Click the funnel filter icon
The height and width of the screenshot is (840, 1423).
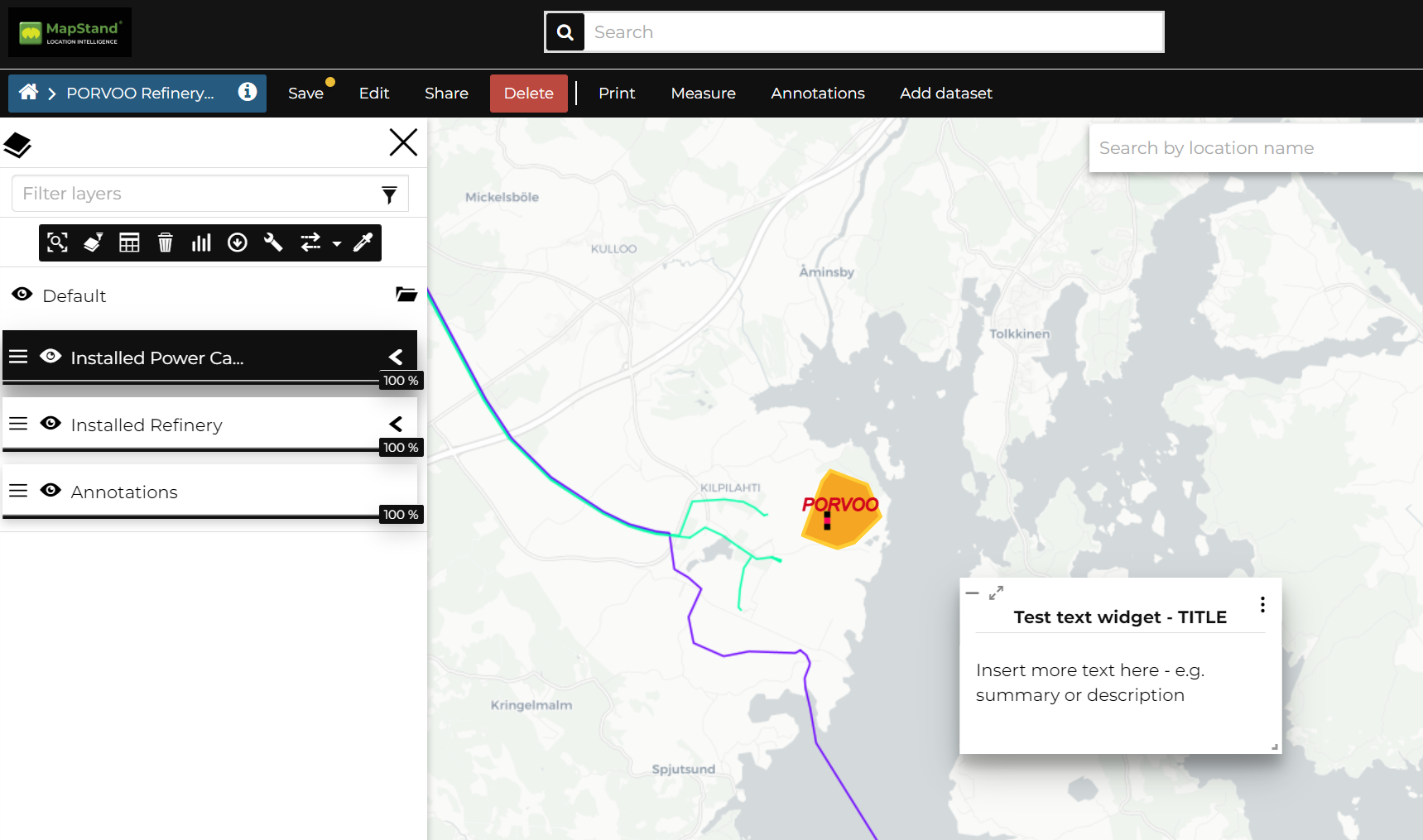(x=389, y=194)
